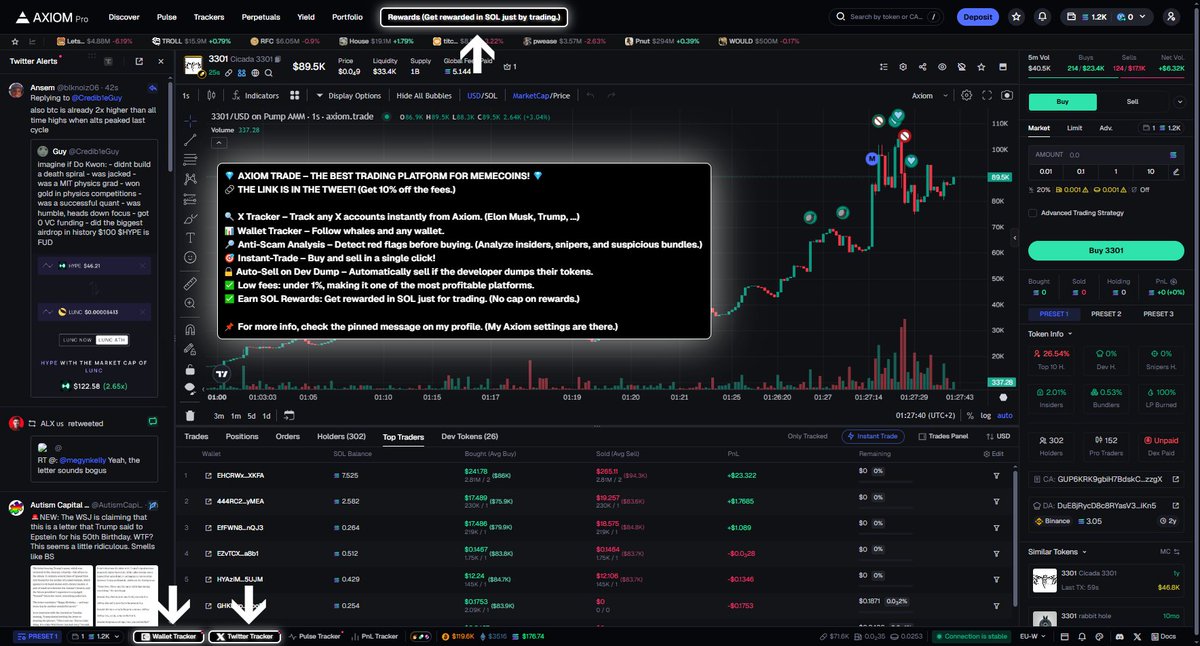The height and width of the screenshot is (646, 1200).
Task: Open the chart layout grid icon
Action: (294, 95)
